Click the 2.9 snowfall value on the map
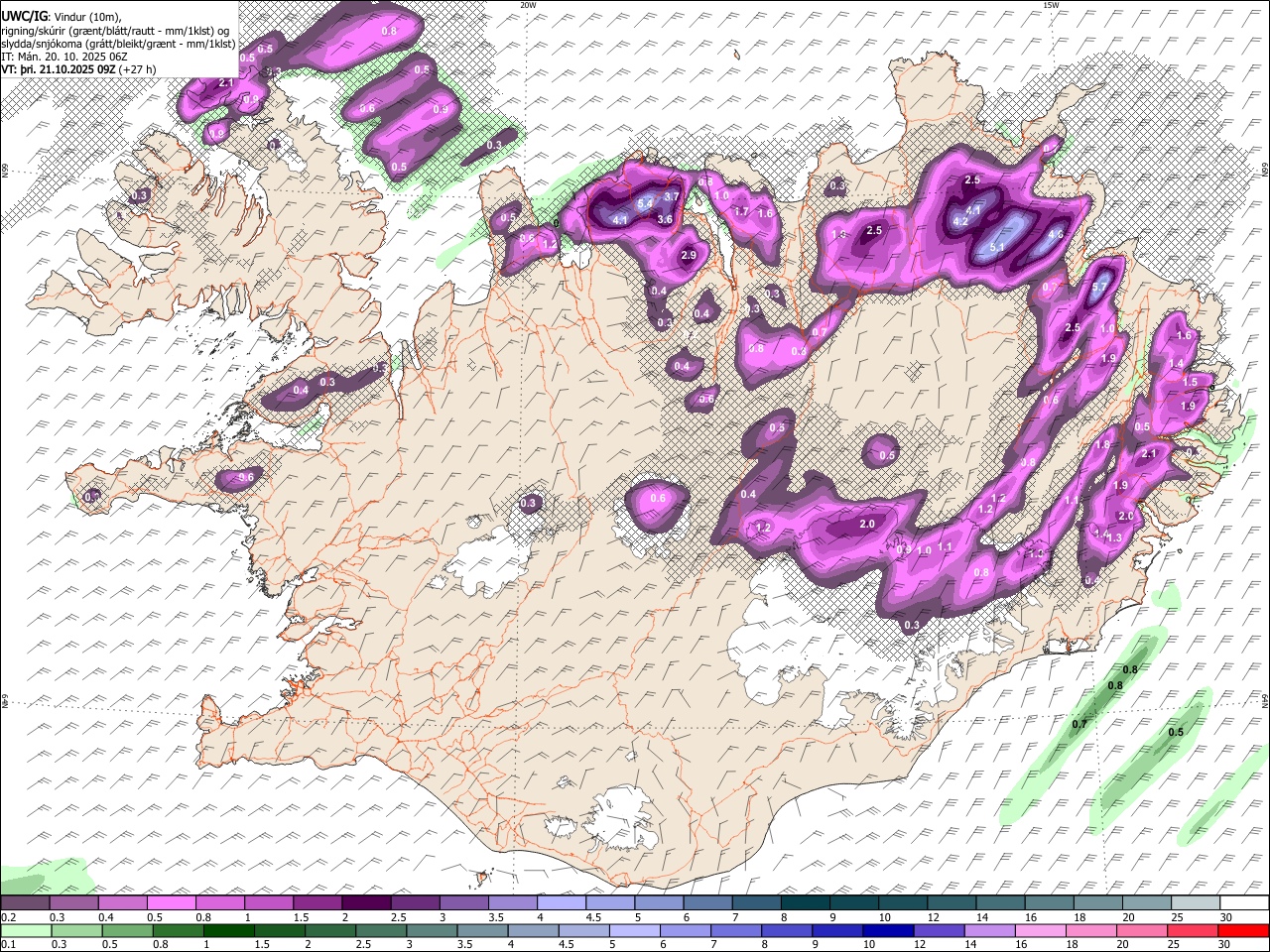Image resolution: width=1270 pixels, height=952 pixels. (689, 256)
